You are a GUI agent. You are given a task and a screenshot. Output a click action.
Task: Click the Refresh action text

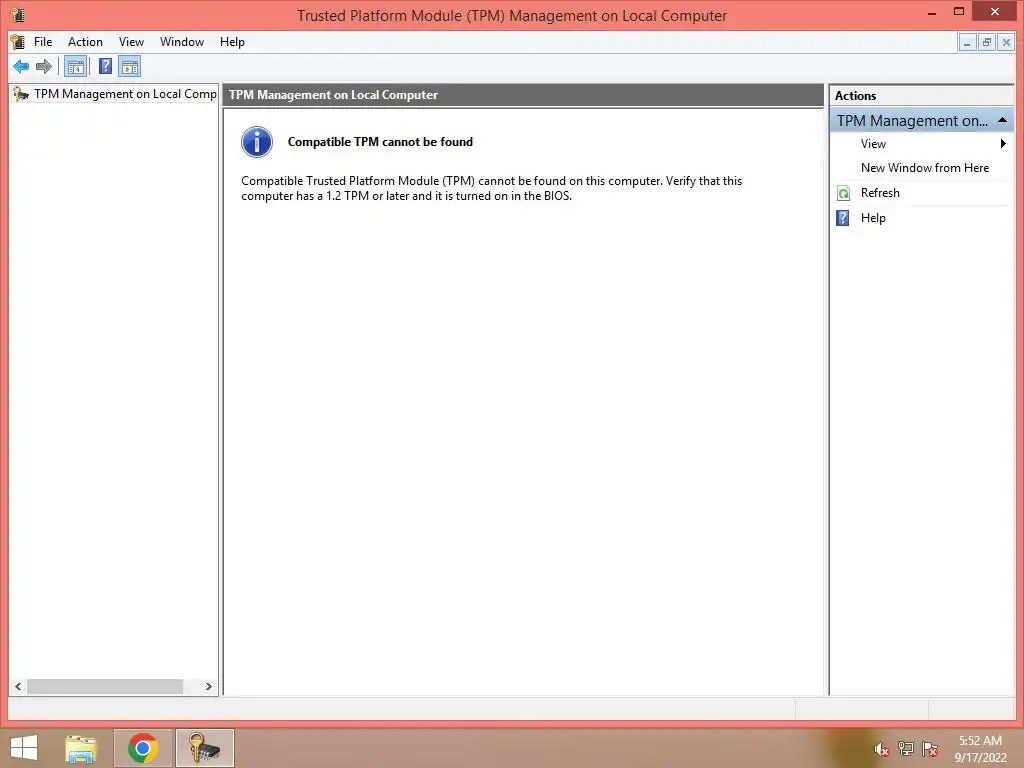point(880,193)
